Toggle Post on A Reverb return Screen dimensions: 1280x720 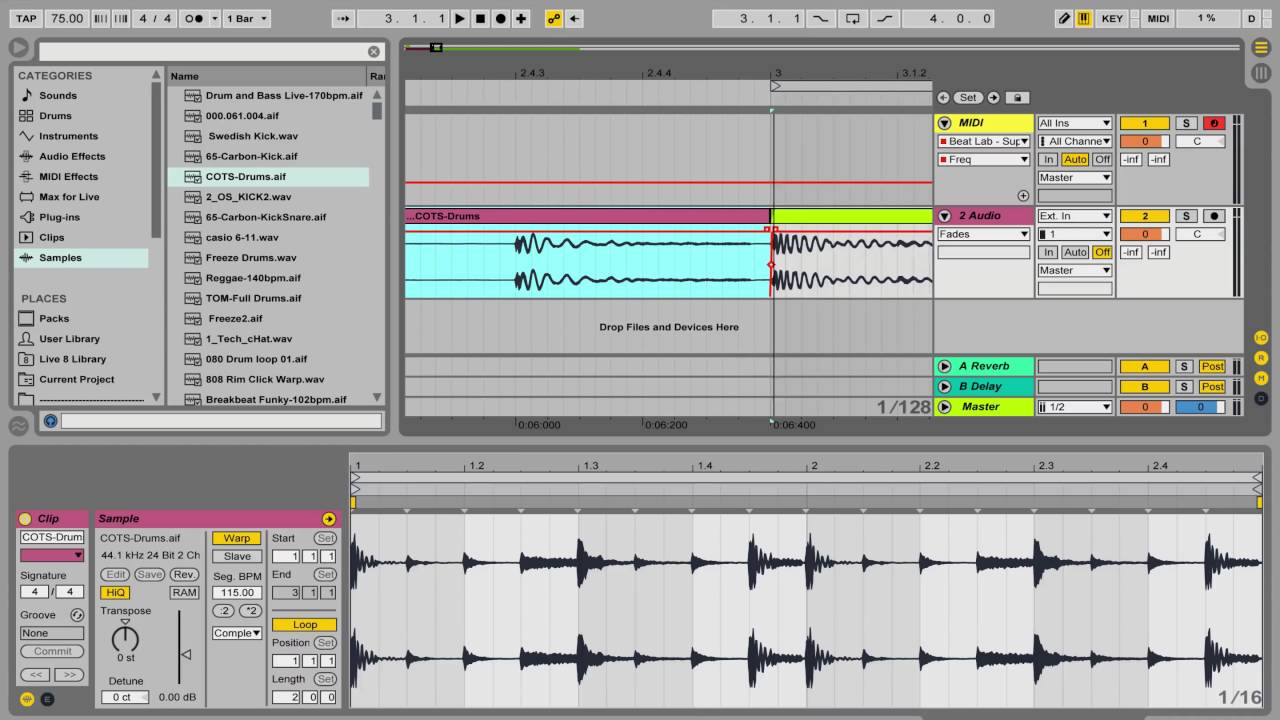pos(1212,366)
